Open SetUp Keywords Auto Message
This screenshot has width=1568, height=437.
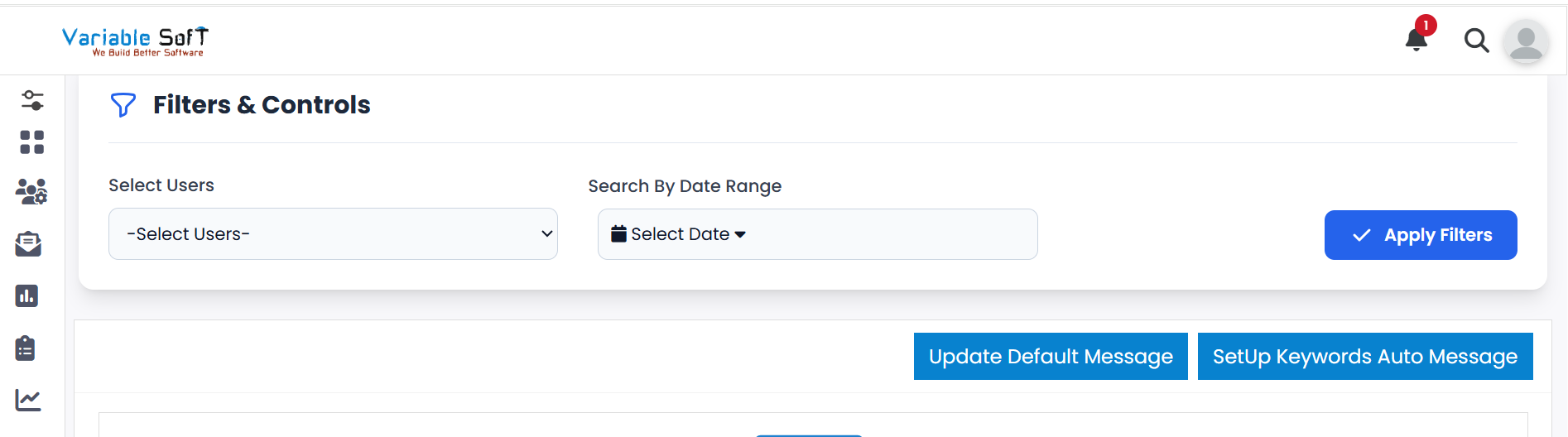click(1365, 357)
